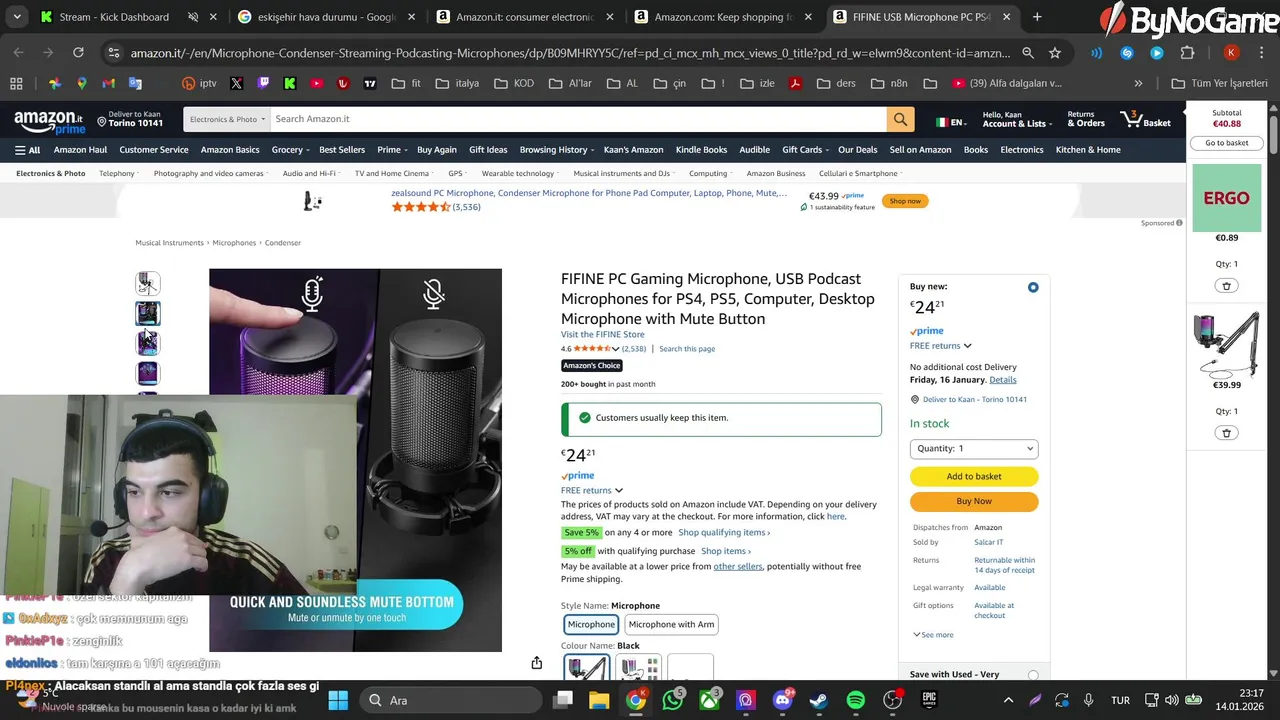Select the Buy new radio button
Image resolution: width=1280 pixels, height=720 pixels.
point(1033,287)
